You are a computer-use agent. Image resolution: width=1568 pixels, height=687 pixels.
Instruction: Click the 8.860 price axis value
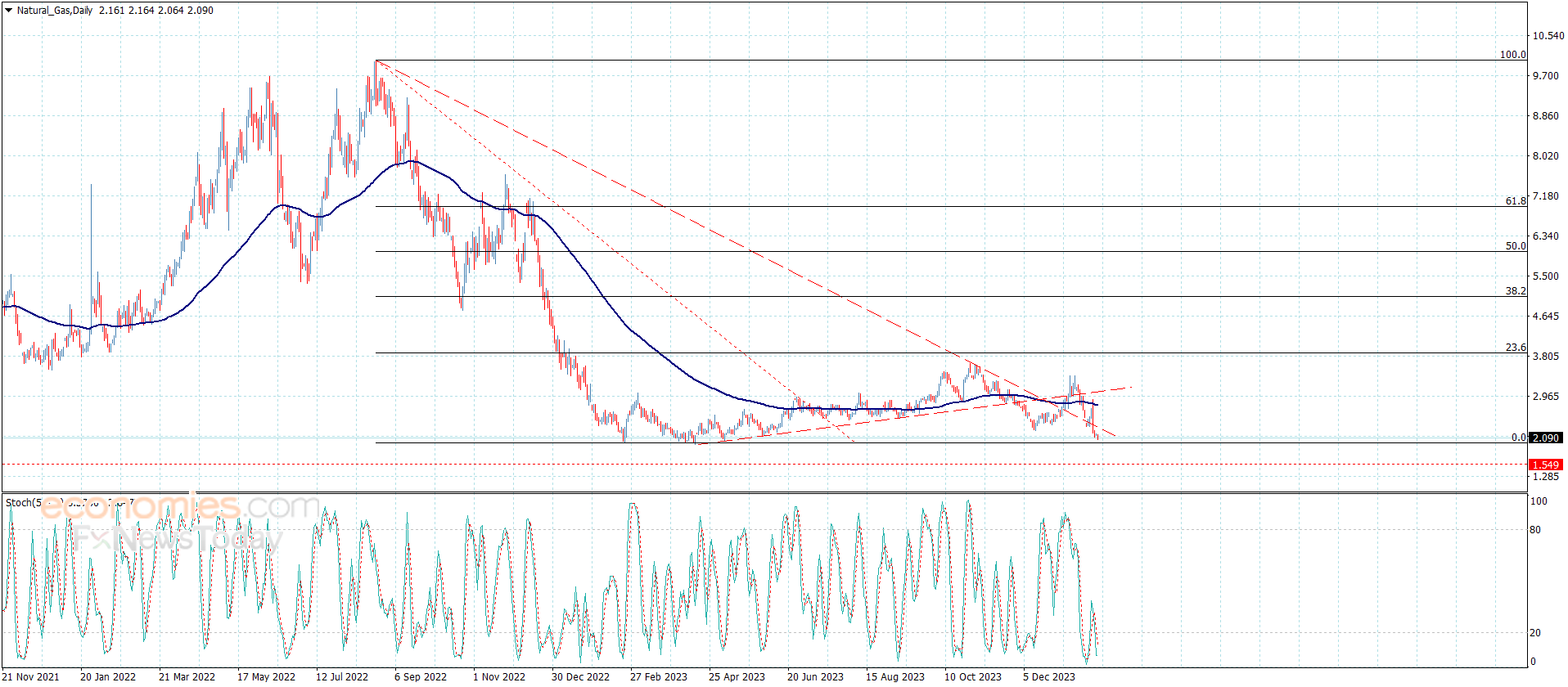tap(1545, 116)
